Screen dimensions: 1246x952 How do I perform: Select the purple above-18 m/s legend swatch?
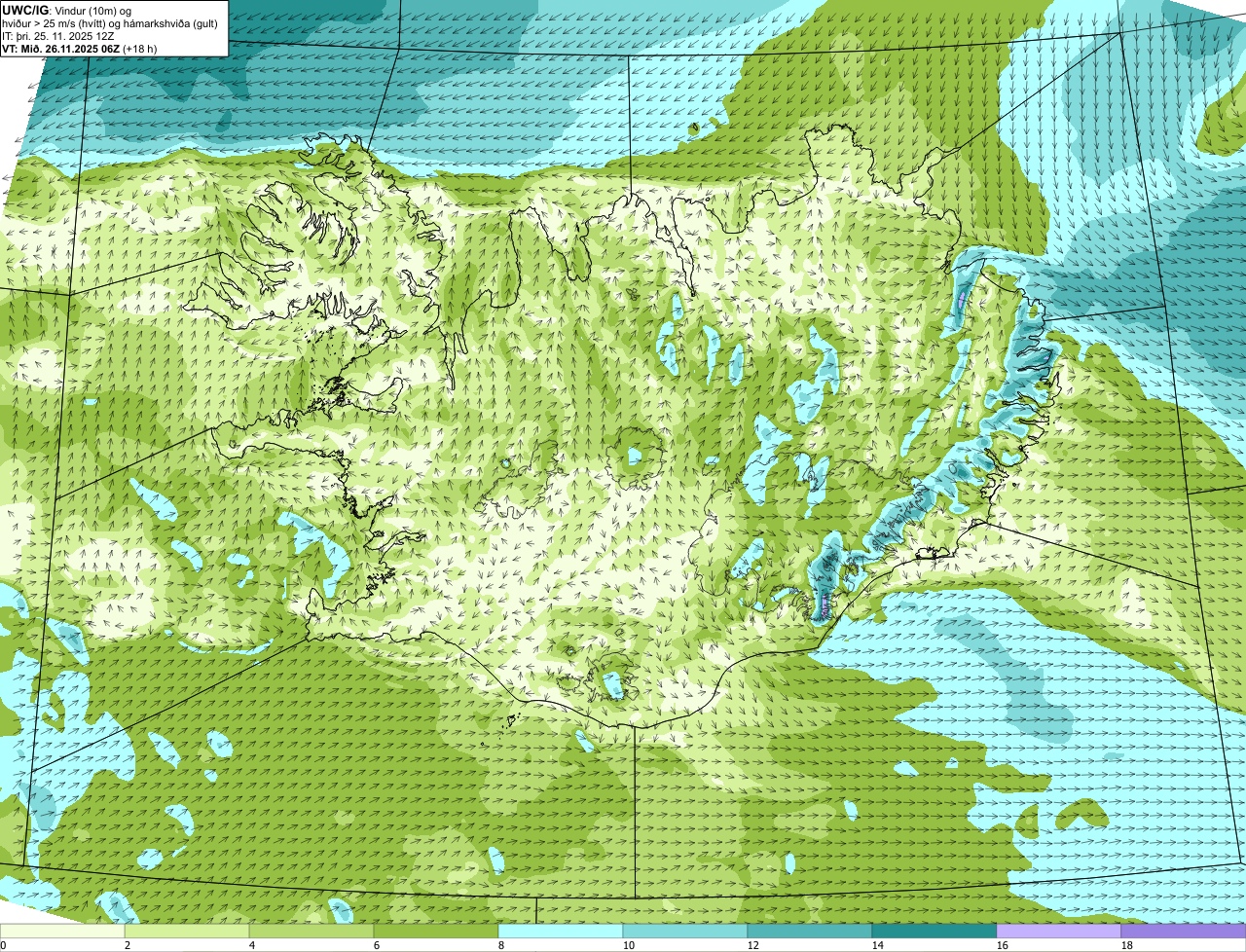1184,931
